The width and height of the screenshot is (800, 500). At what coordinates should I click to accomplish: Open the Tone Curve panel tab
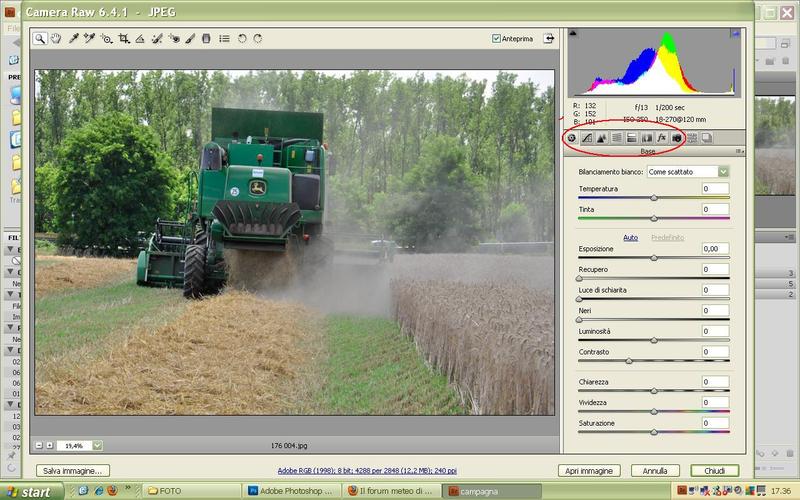coord(587,138)
